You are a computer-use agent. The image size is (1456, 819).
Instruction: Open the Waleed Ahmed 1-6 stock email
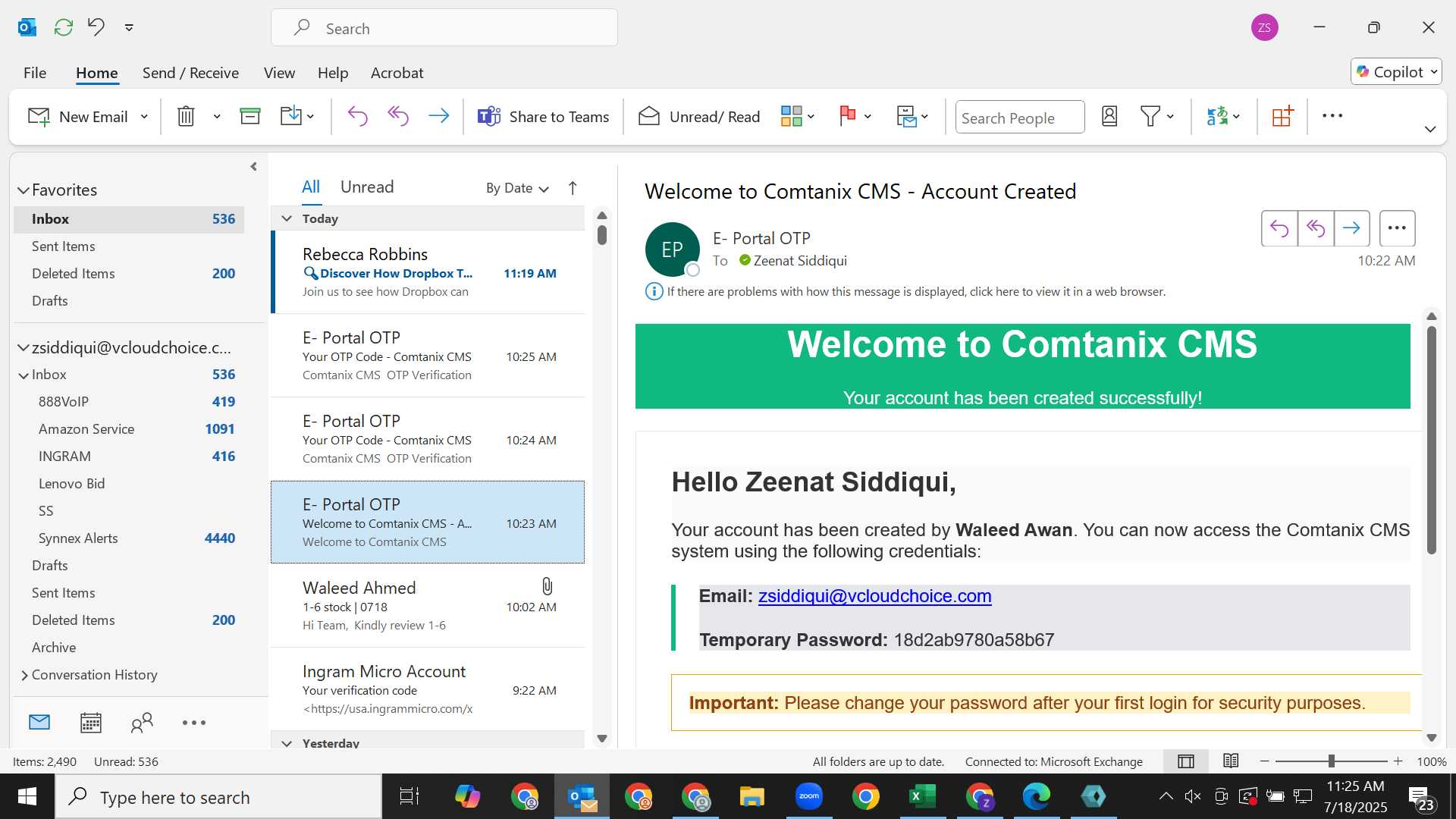point(428,605)
